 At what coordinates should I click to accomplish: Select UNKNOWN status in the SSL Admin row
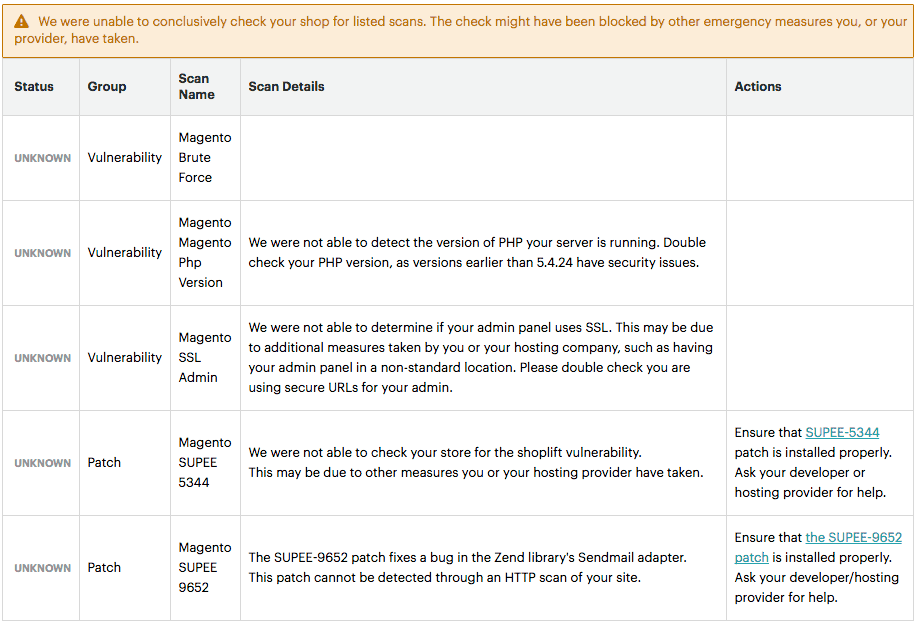coord(42,358)
